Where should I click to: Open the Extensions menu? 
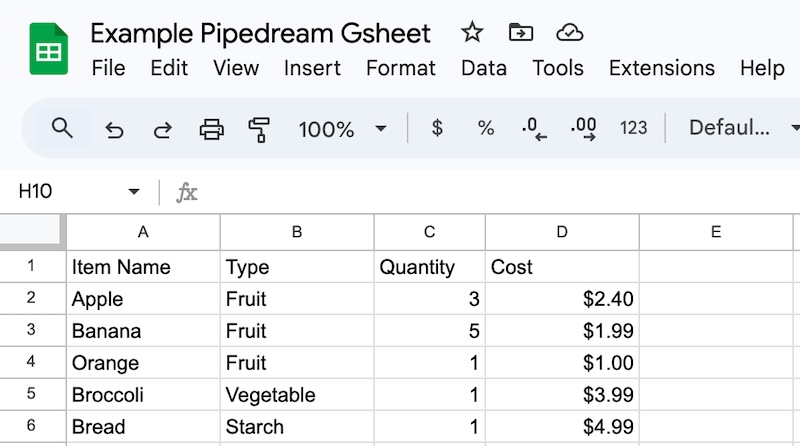tap(662, 68)
